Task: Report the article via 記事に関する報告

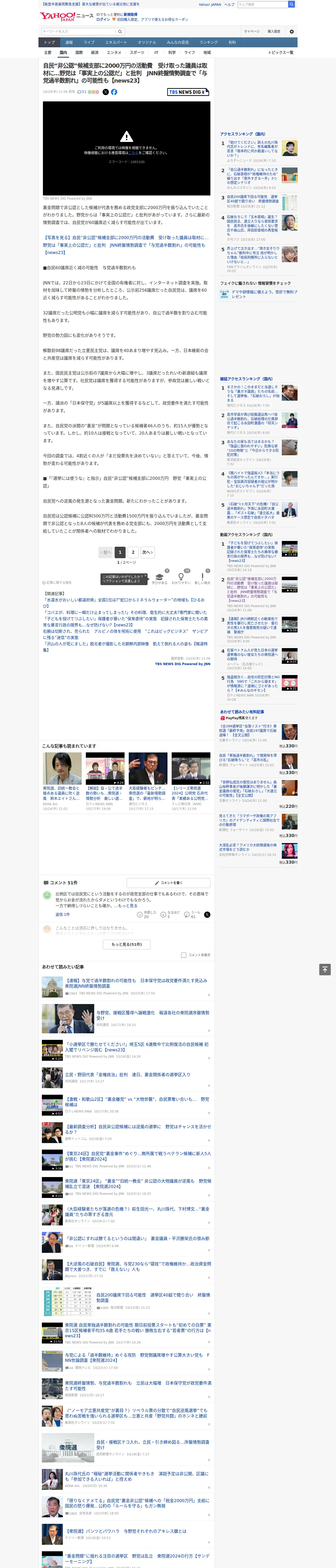Action: [x=57, y=583]
